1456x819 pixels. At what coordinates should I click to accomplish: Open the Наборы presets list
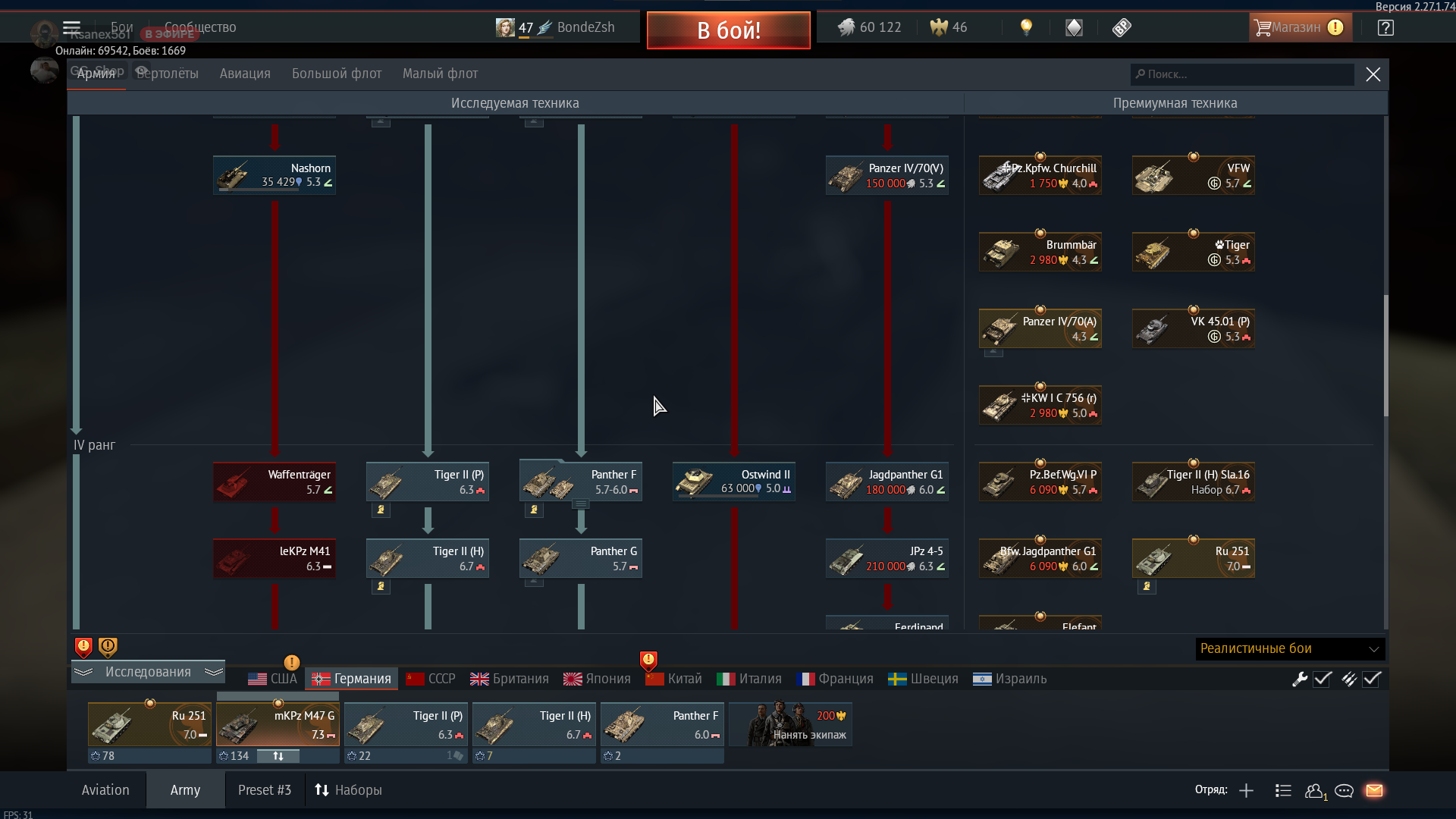tap(348, 790)
